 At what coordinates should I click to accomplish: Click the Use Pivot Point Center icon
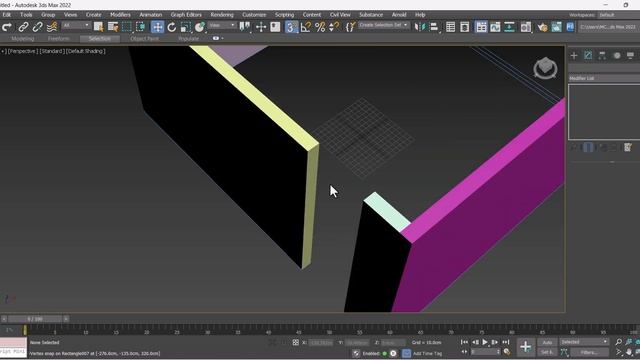click(x=245, y=27)
